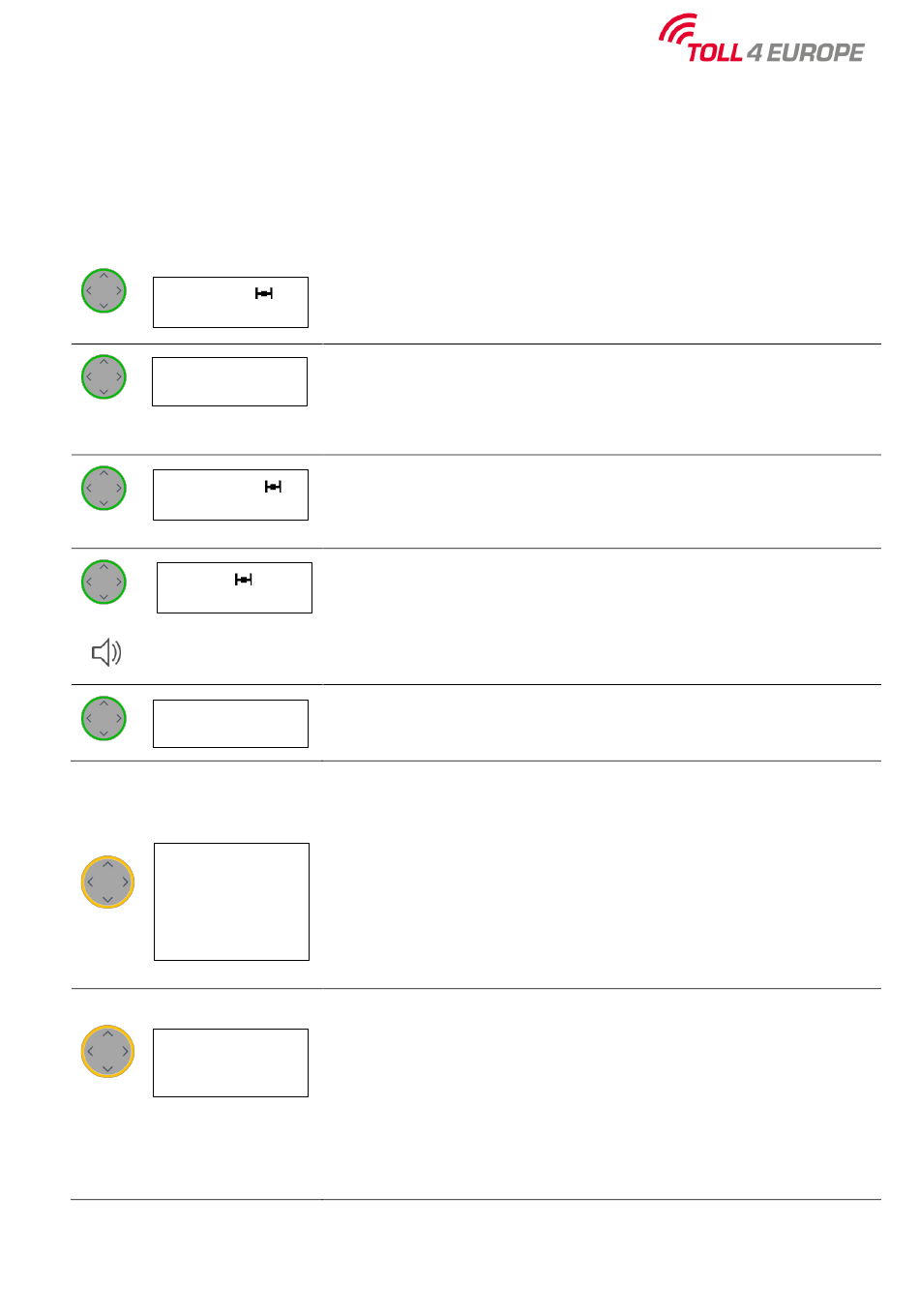The image size is (919, 1316).
Task: Click the down arrow on the last orange navigation button
Action: pyautogui.click(x=107, y=1069)
